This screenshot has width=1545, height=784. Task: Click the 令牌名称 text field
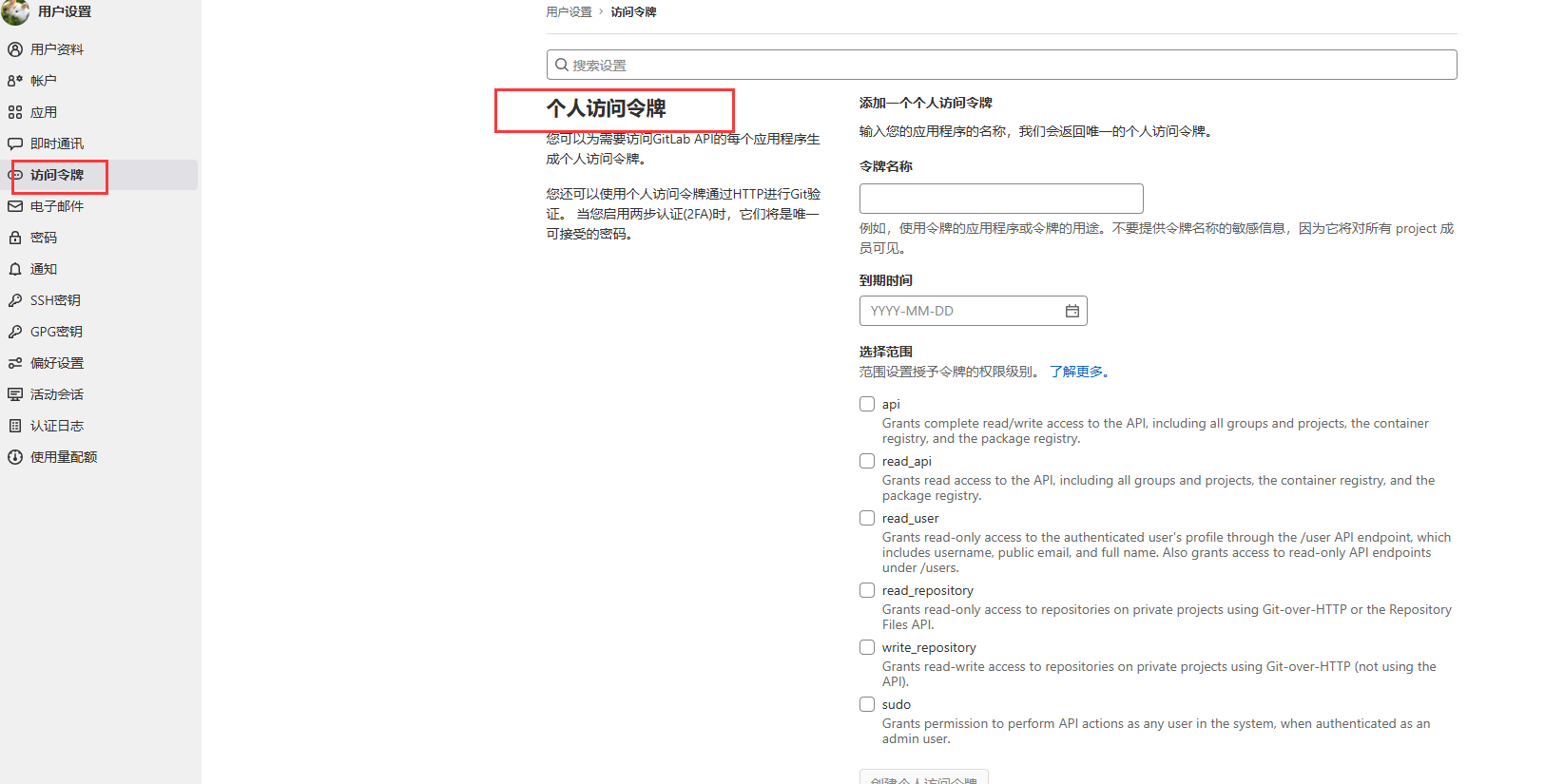tap(1000, 199)
